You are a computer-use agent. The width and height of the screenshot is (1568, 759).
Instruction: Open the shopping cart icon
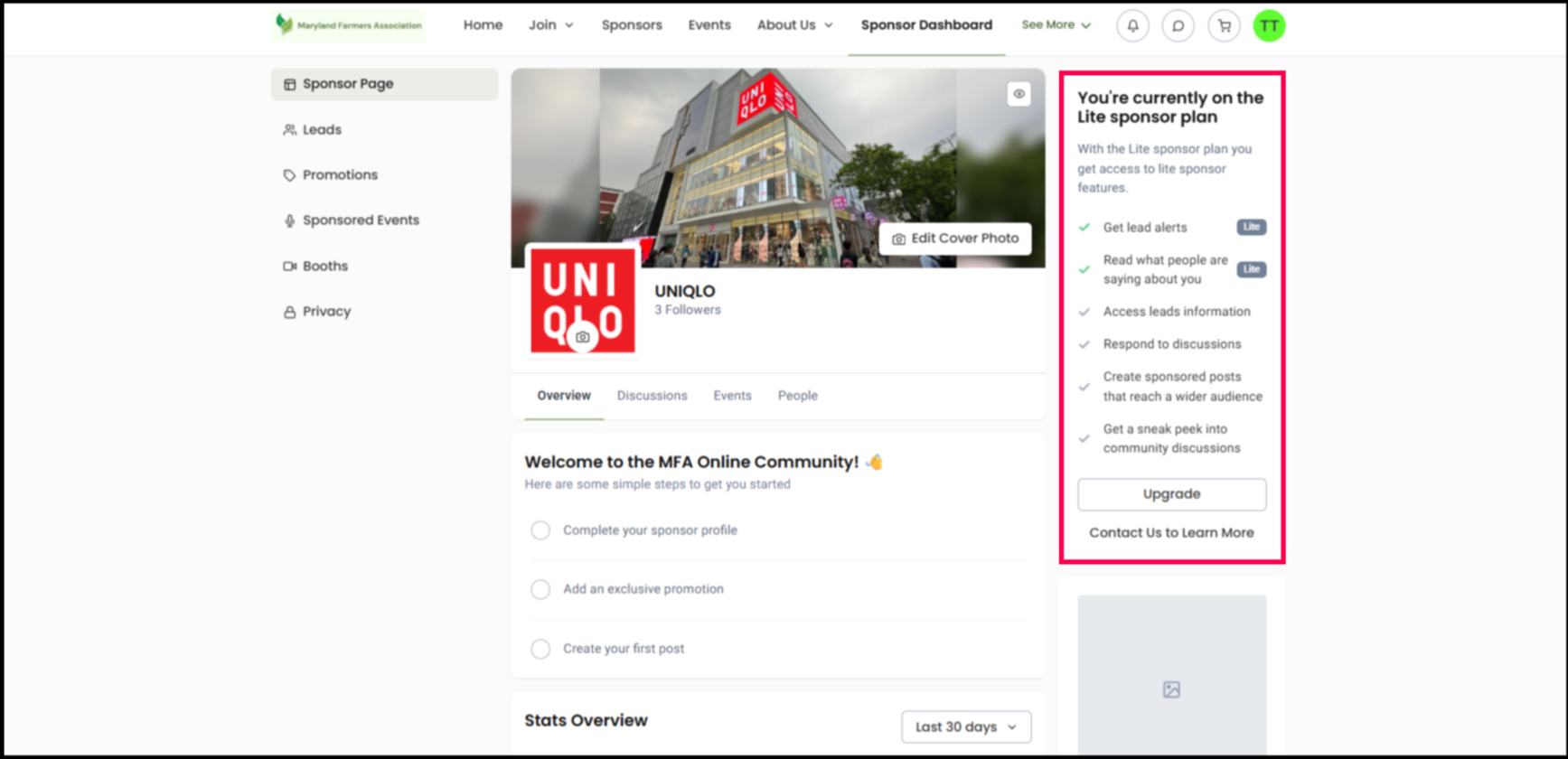point(1224,26)
